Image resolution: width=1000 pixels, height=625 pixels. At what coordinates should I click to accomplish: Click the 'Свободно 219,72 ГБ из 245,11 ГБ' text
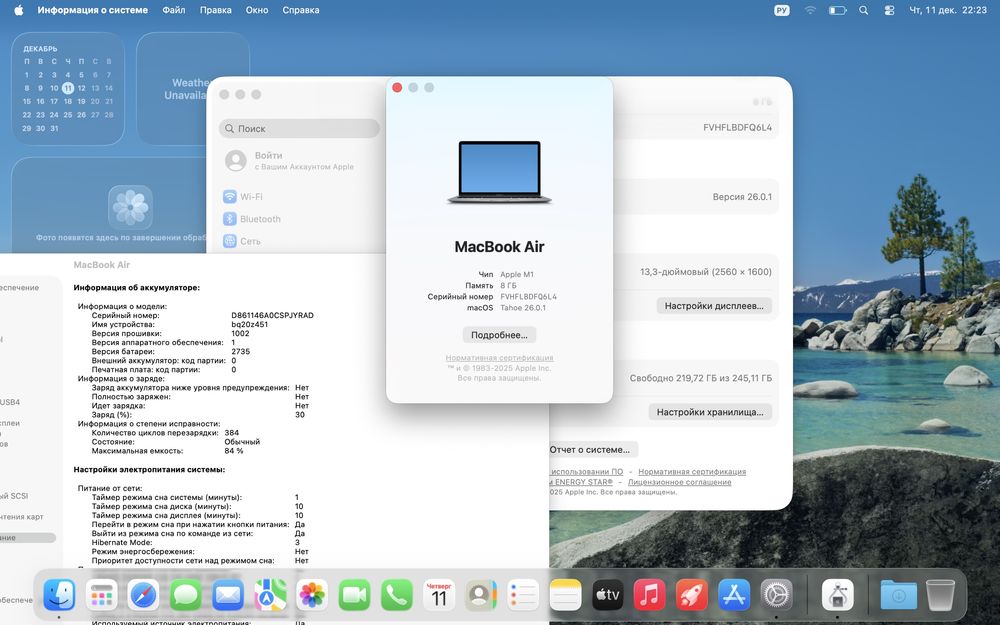point(701,378)
